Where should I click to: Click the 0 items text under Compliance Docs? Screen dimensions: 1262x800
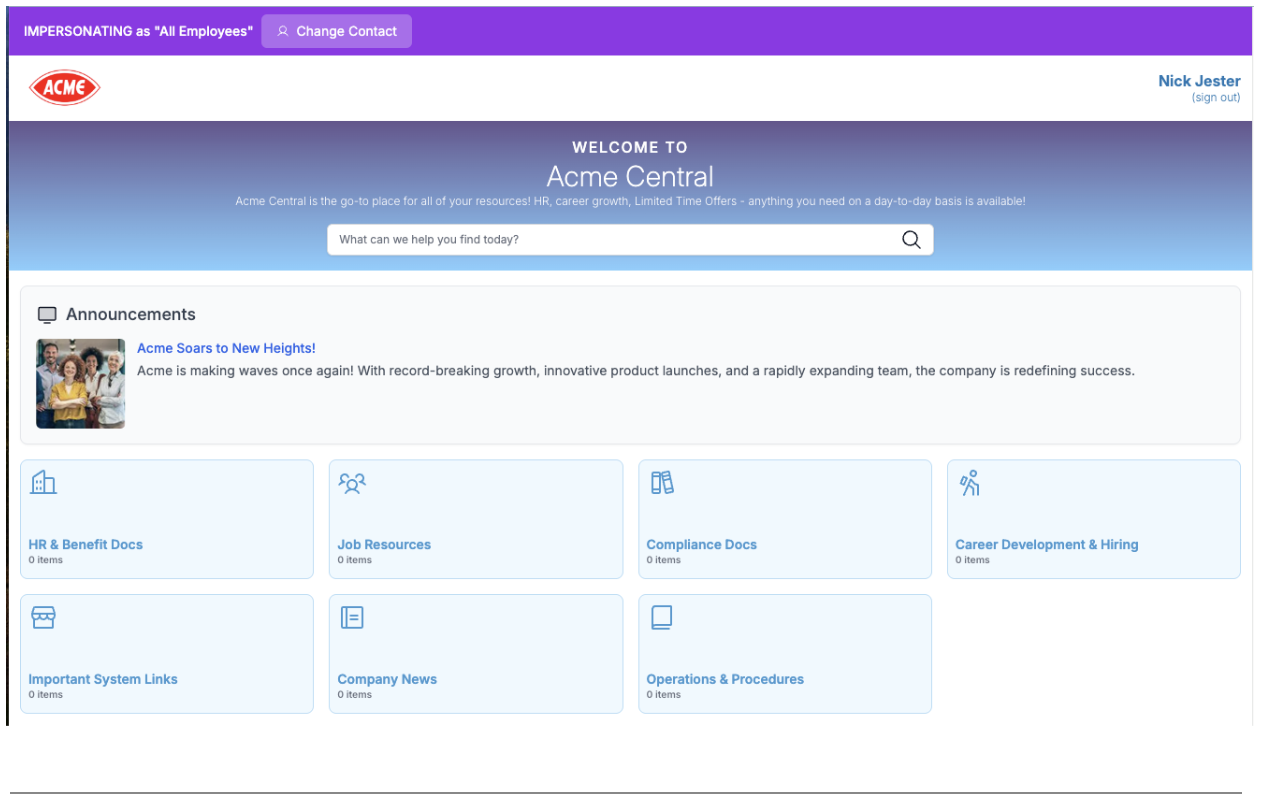coord(664,560)
